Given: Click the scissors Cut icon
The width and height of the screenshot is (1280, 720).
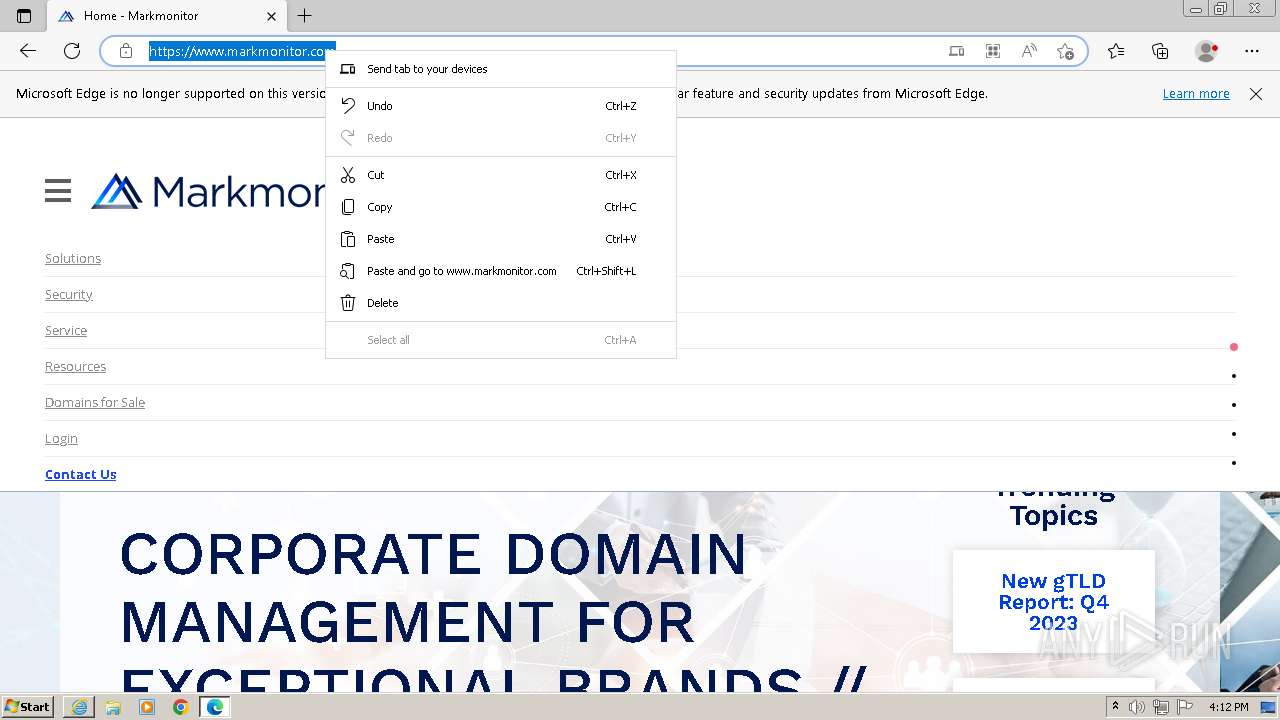Looking at the screenshot, I should click(348, 175).
